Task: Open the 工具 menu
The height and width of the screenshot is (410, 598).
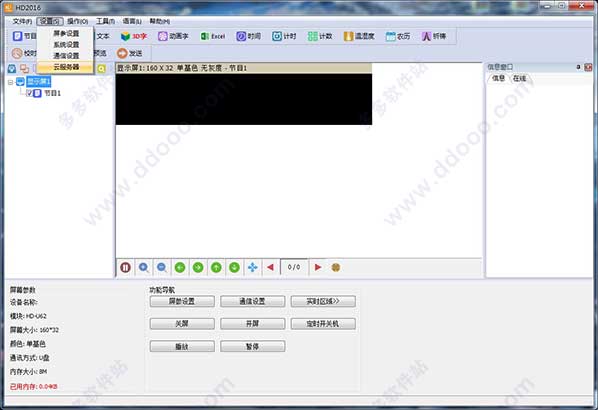Action: (105, 21)
